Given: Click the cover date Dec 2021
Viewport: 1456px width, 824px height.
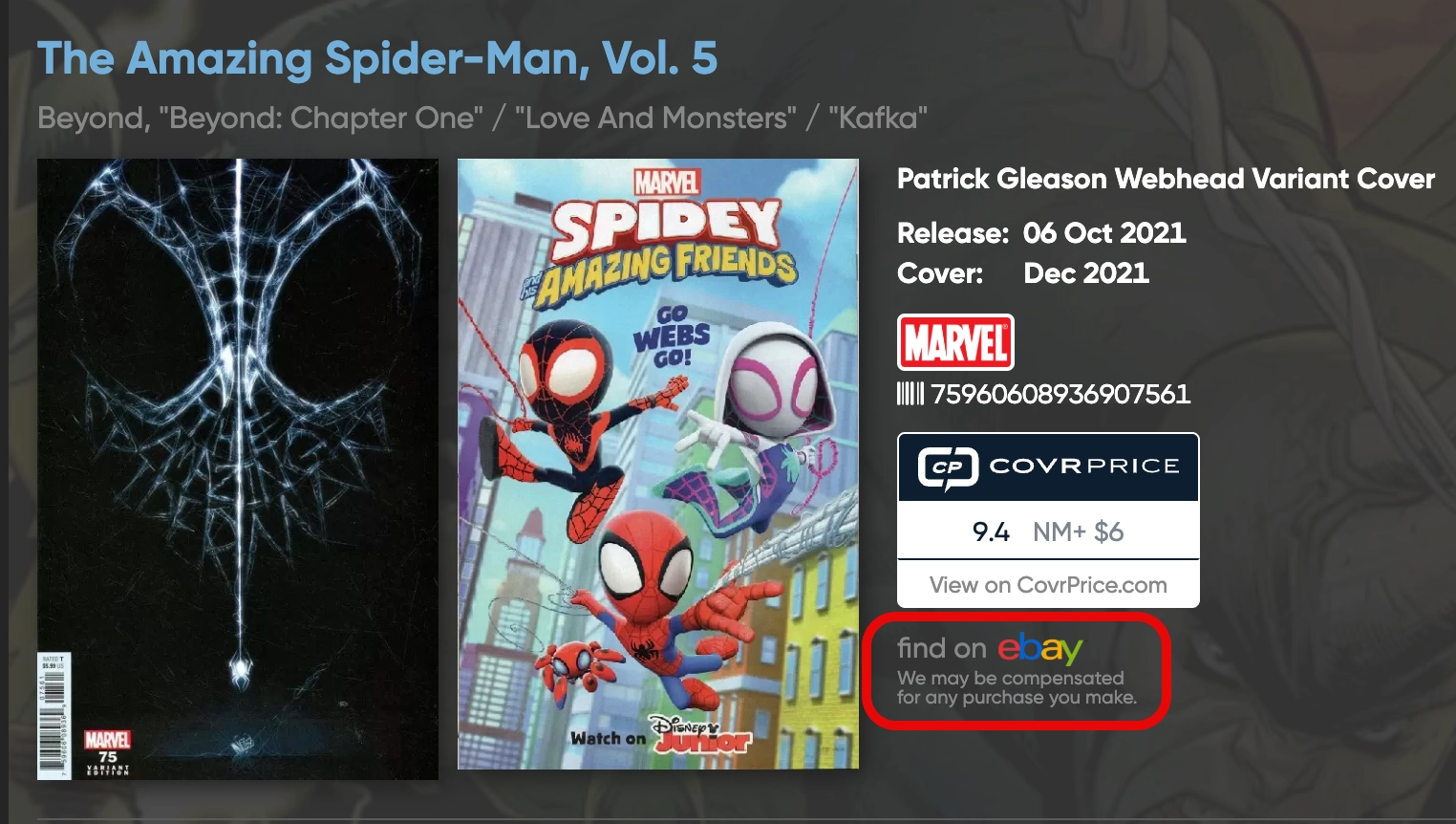Looking at the screenshot, I should point(1086,273).
